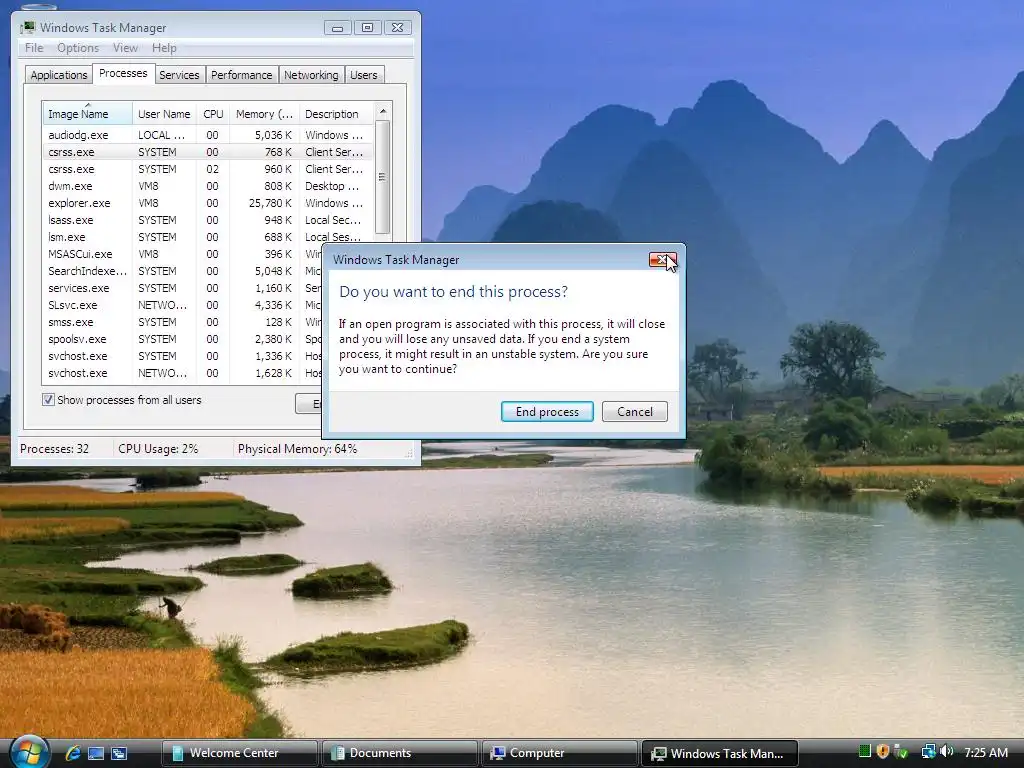Click the security shield tray icon

(882, 752)
